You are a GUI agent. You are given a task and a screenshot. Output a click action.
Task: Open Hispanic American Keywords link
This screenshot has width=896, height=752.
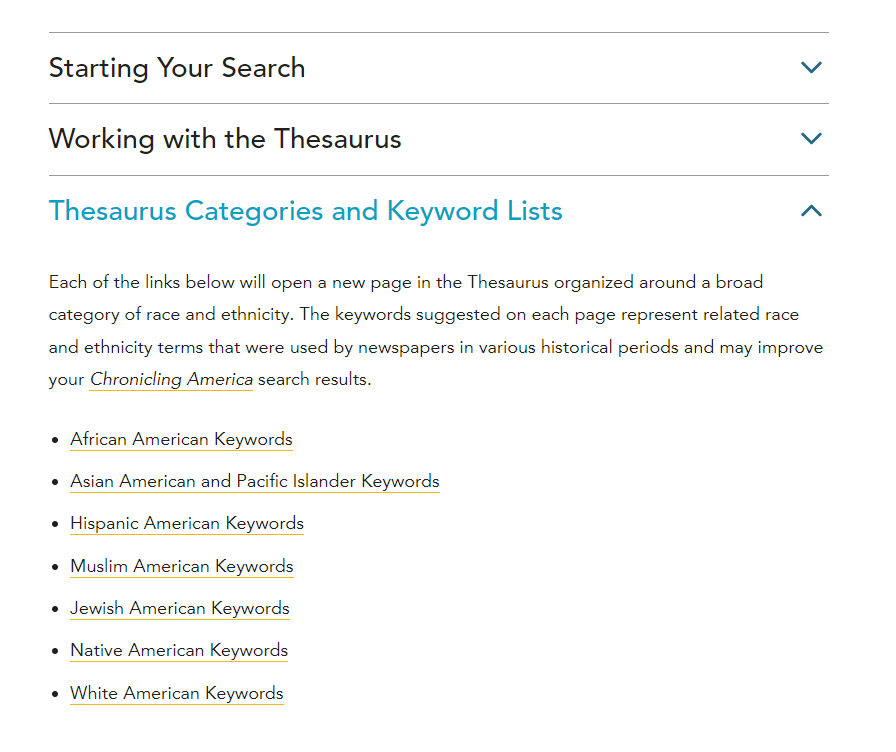click(186, 523)
